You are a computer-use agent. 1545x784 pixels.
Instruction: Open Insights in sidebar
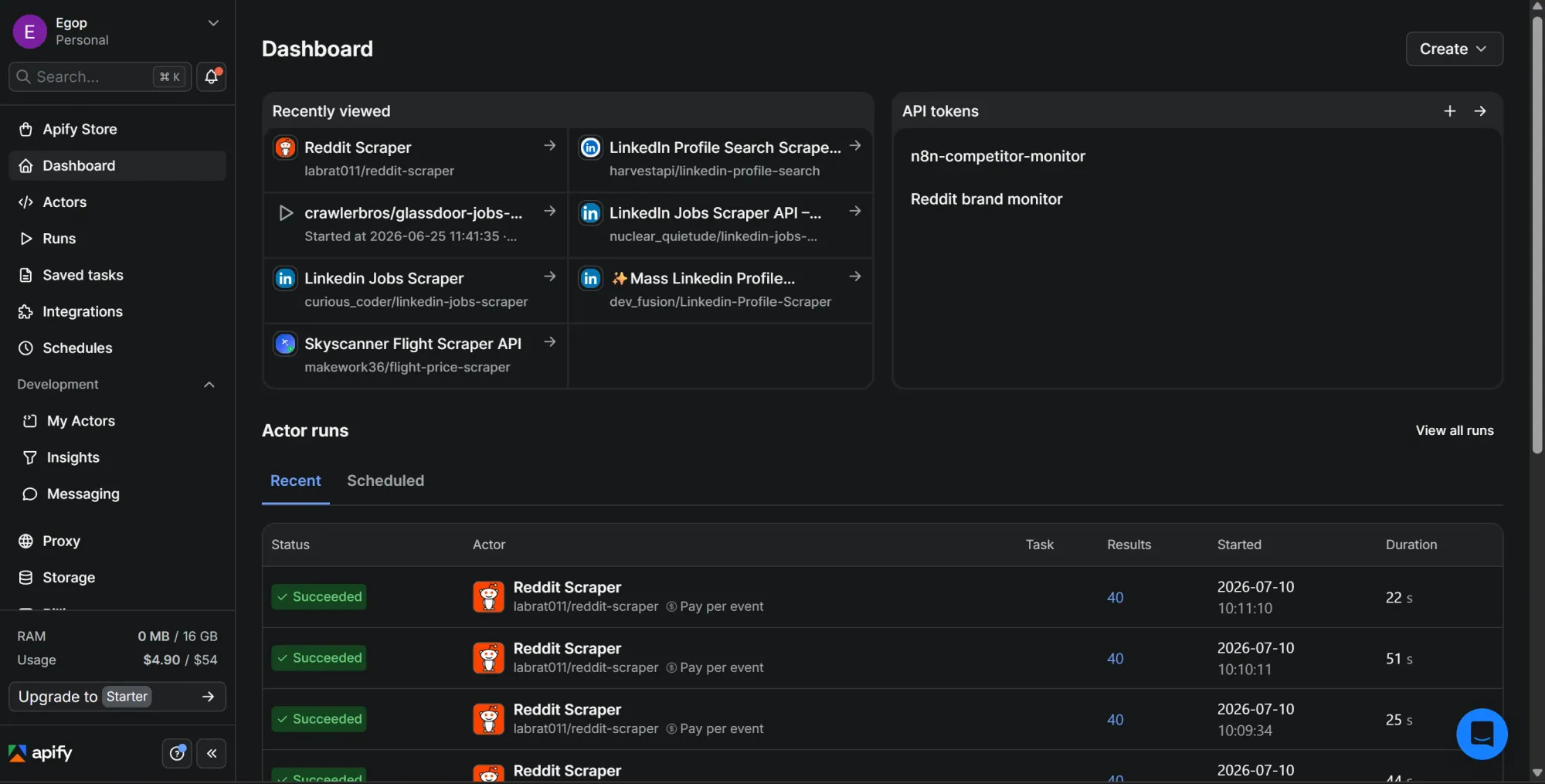pos(117,457)
